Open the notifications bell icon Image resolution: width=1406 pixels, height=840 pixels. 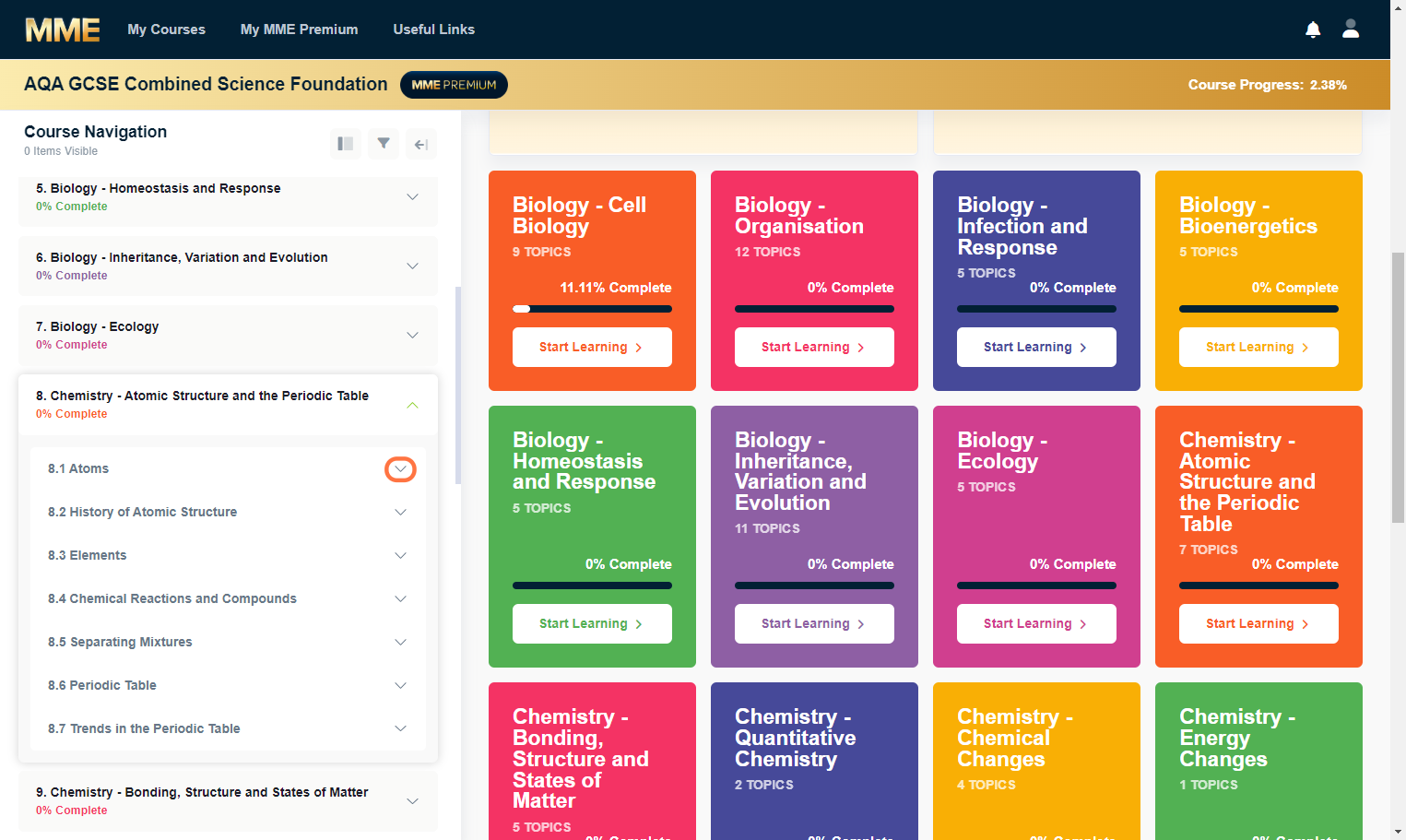tap(1313, 30)
